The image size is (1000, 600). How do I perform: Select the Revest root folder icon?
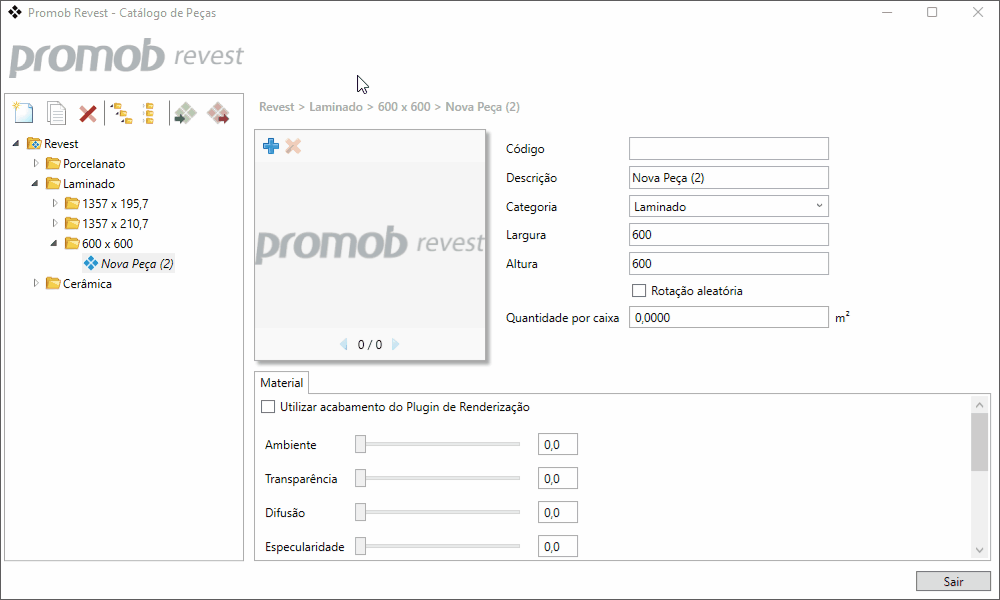pos(34,143)
